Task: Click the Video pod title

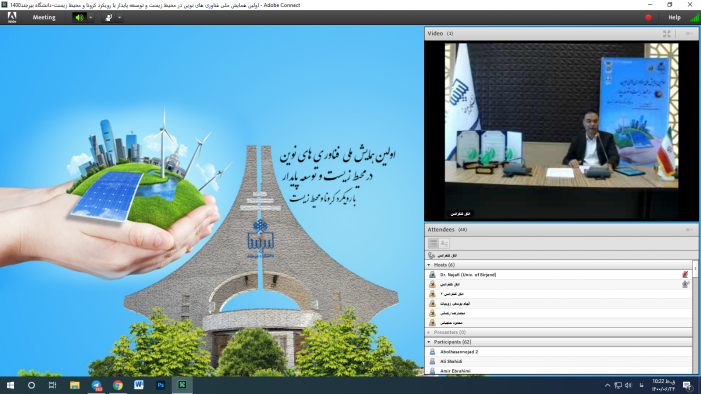Action: (435, 34)
